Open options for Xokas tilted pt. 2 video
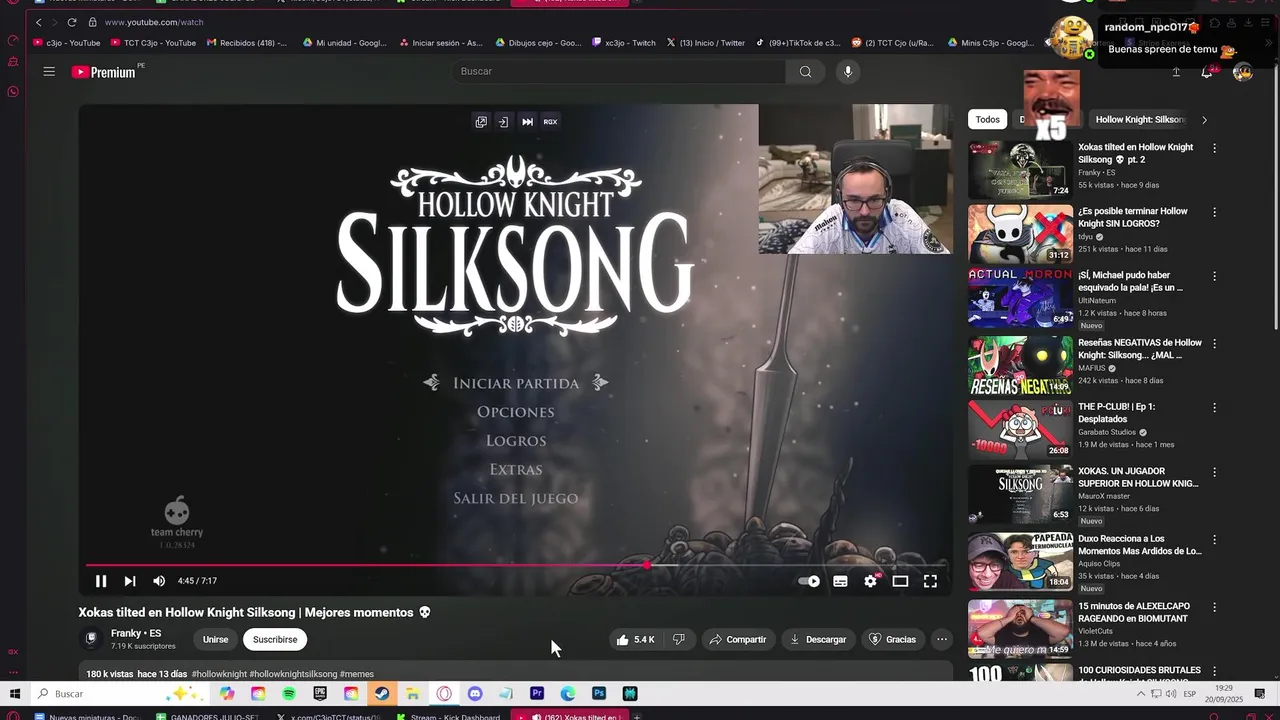 click(1215, 148)
